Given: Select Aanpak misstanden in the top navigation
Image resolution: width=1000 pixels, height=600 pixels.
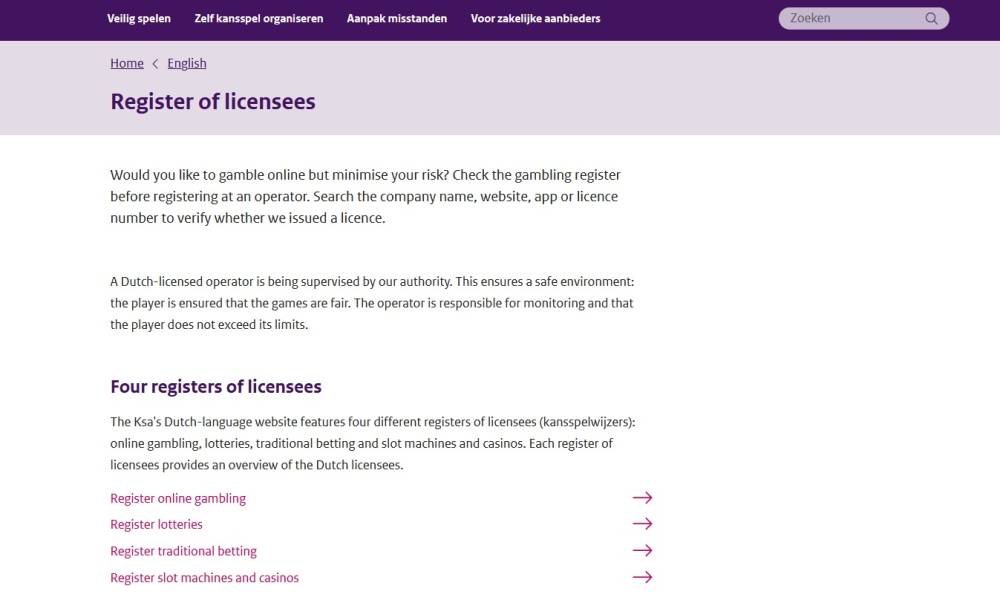Looking at the screenshot, I should 397,18.
